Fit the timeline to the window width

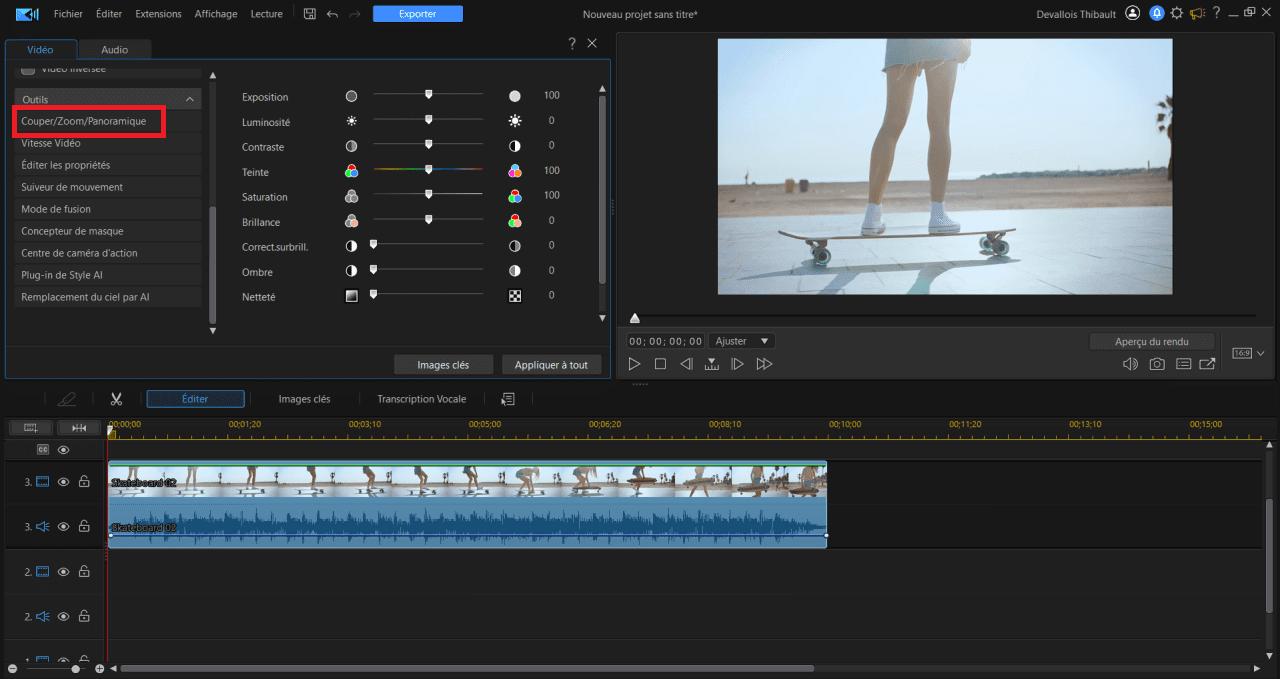point(80,428)
